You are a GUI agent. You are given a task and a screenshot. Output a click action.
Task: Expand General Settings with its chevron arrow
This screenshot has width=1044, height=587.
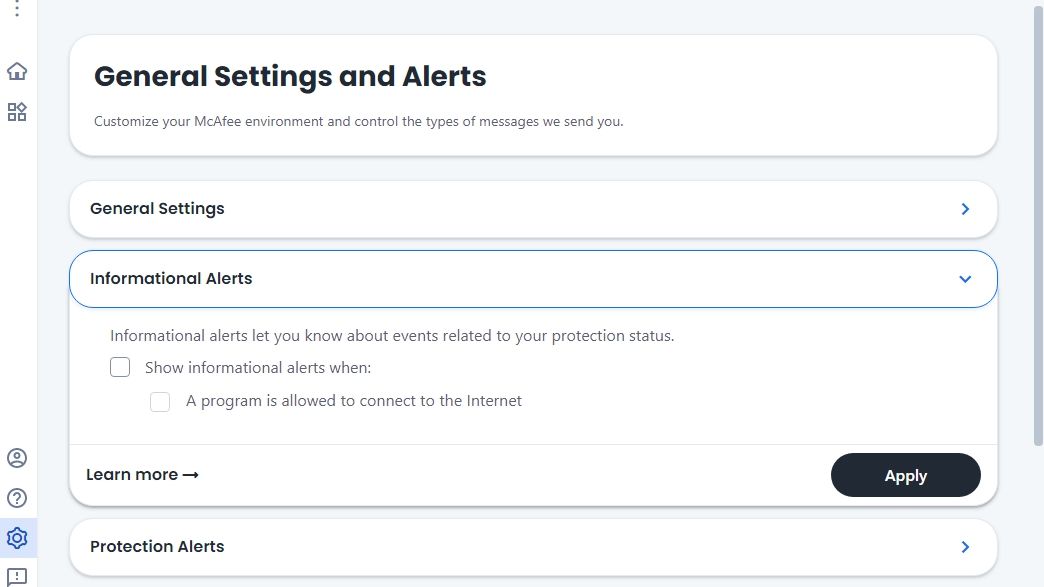[965, 209]
